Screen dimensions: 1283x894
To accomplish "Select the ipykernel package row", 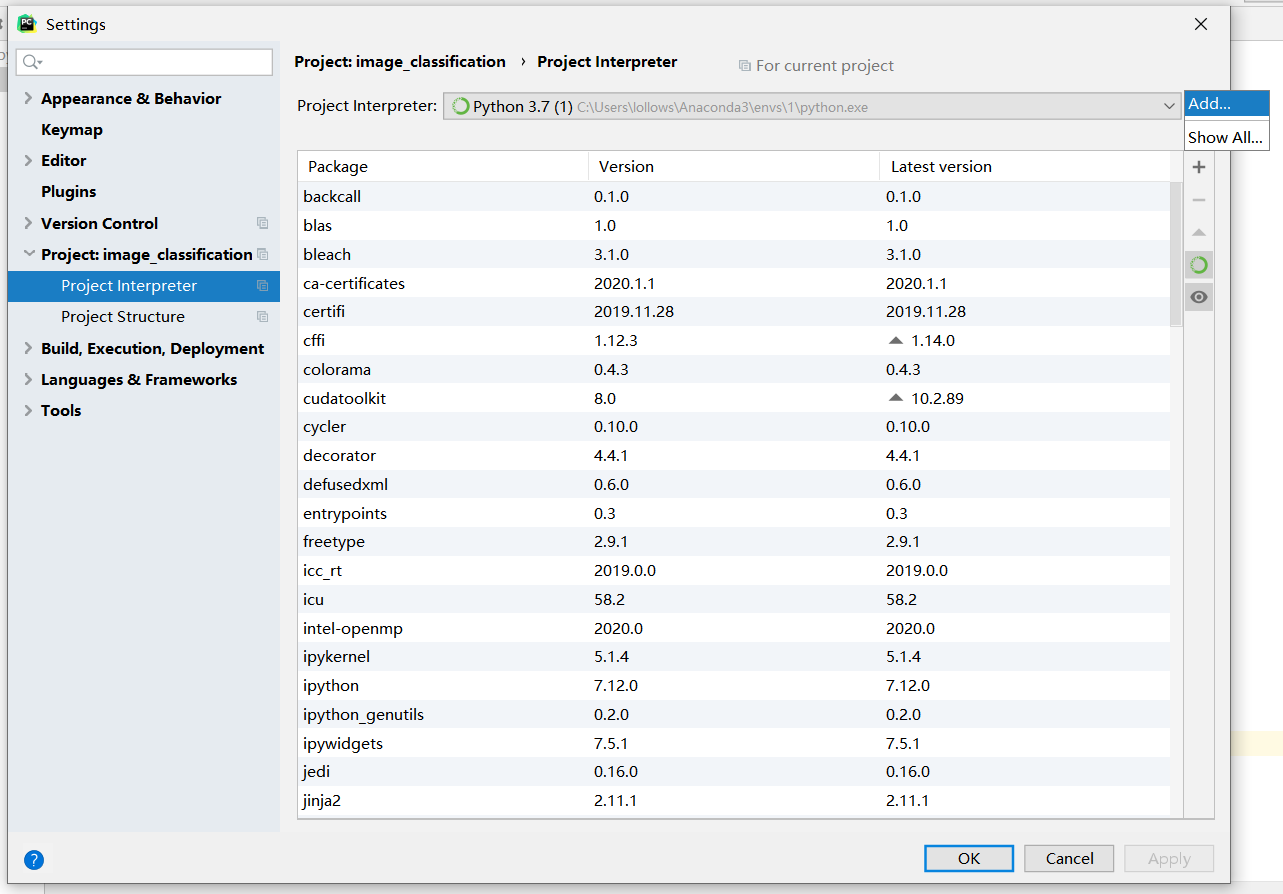I will coord(734,657).
